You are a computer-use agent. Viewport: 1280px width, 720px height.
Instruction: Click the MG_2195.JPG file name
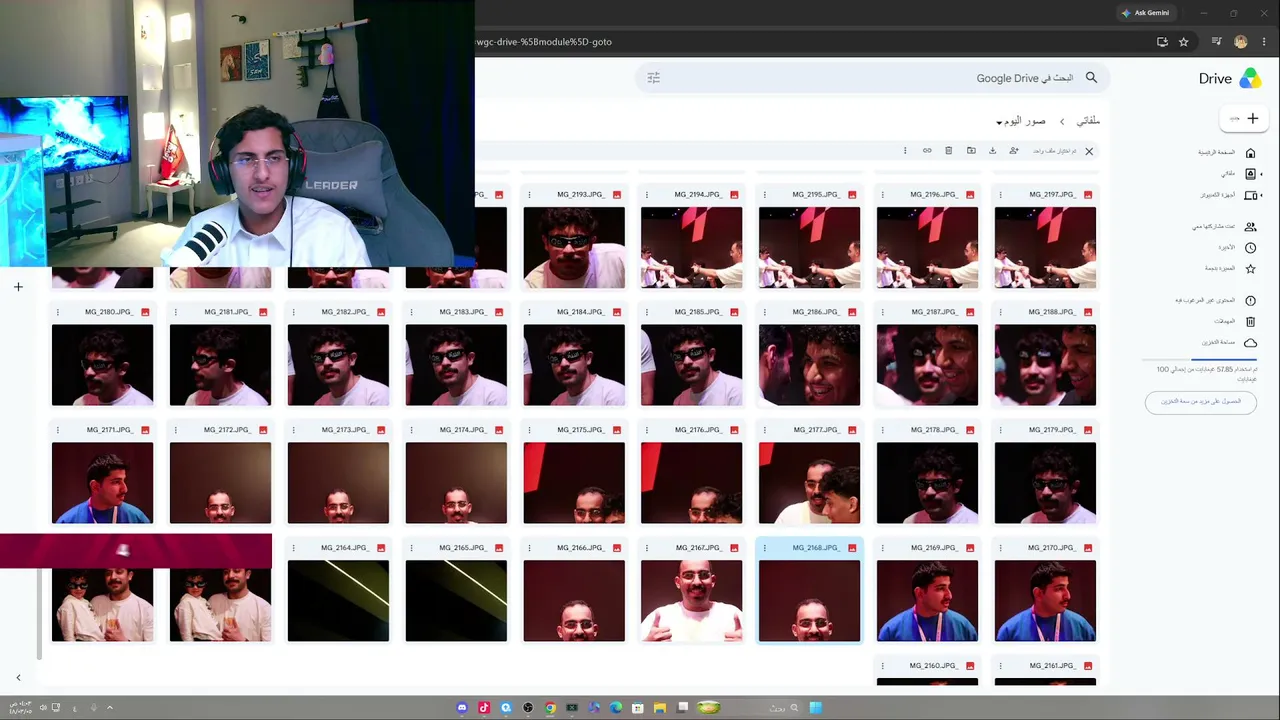[818, 195]
